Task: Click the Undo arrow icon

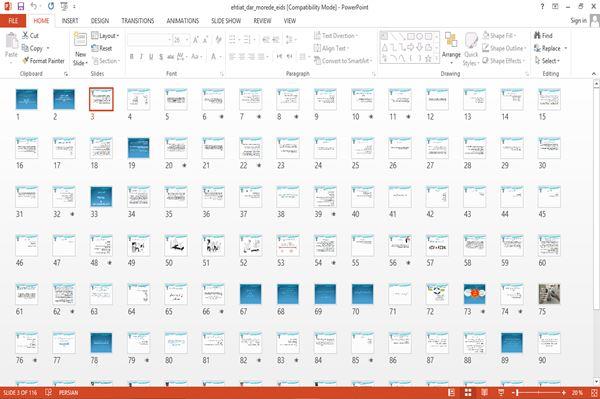Action: point(34,6)
